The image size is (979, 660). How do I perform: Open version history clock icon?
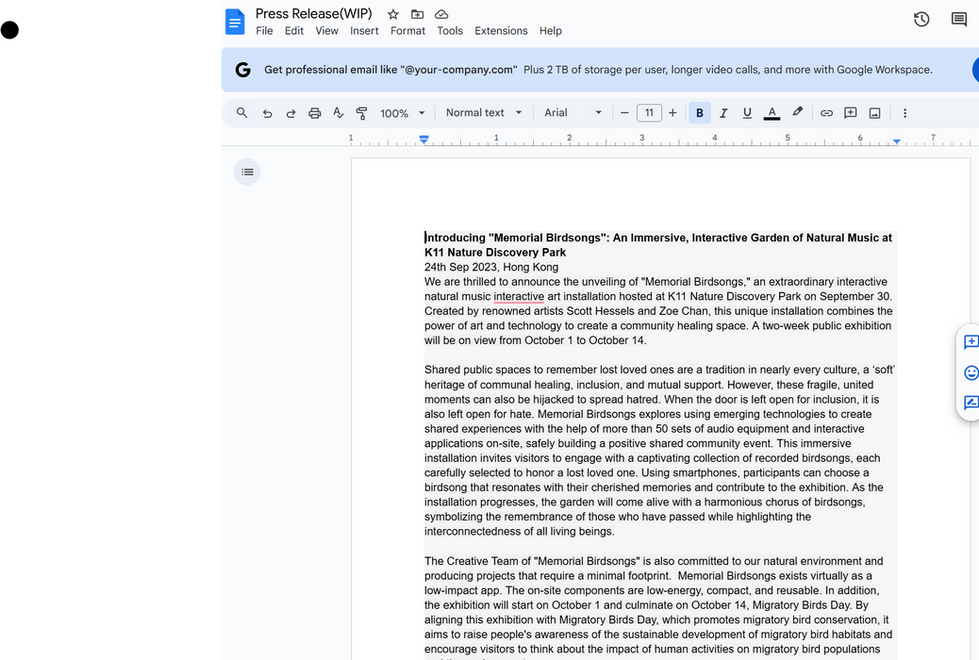[x=922, y=19]
